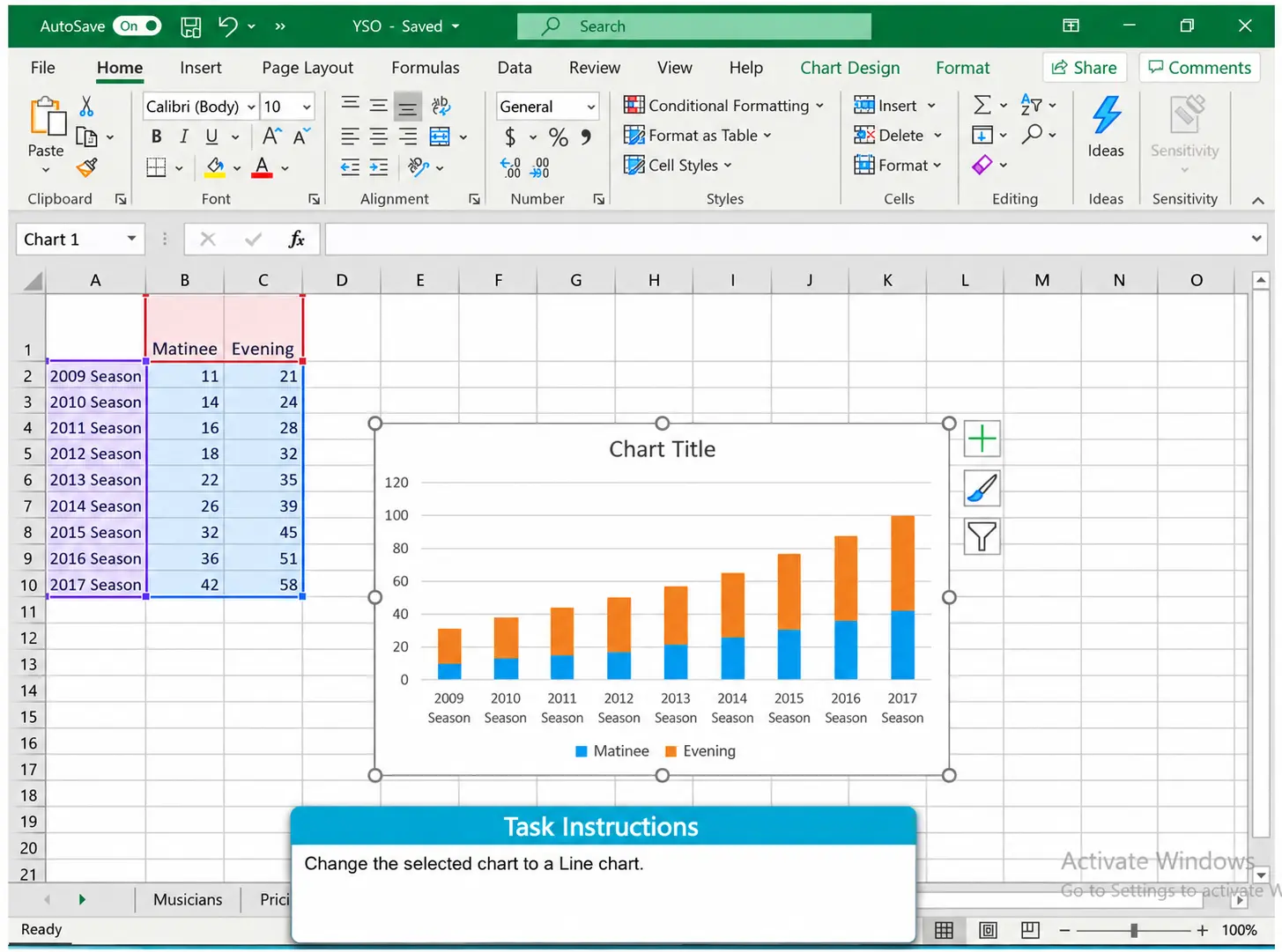Expand the formula bar
Image resolution: width=1282 pixels, height=952 pixels.
pyautogui.click(x=1256, y=239)
